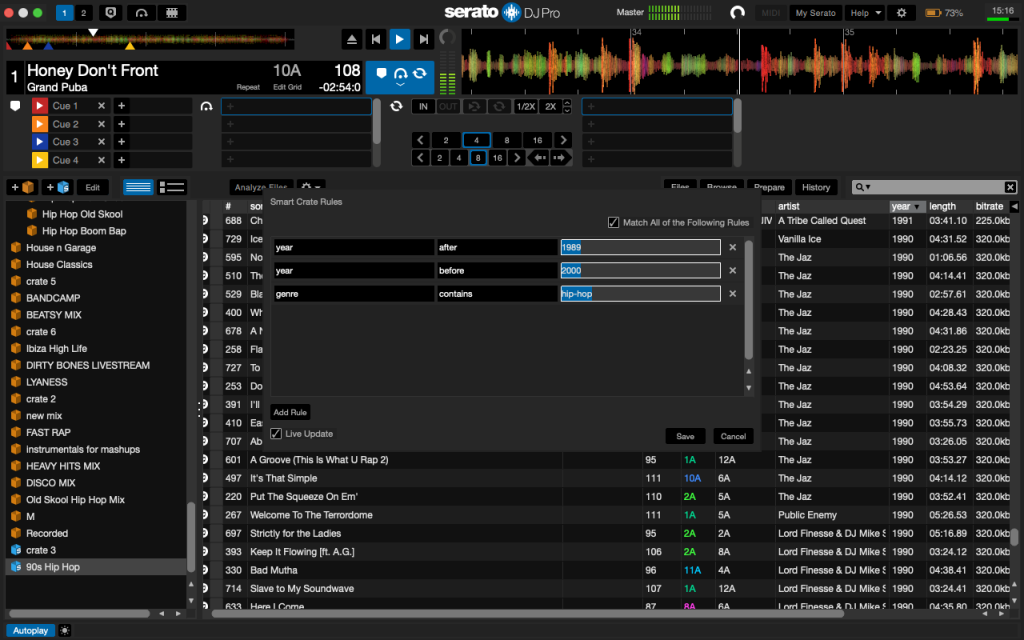Skip to next track in deck
This screenshot has height=640, width=1024.
[x=423, y=39]
